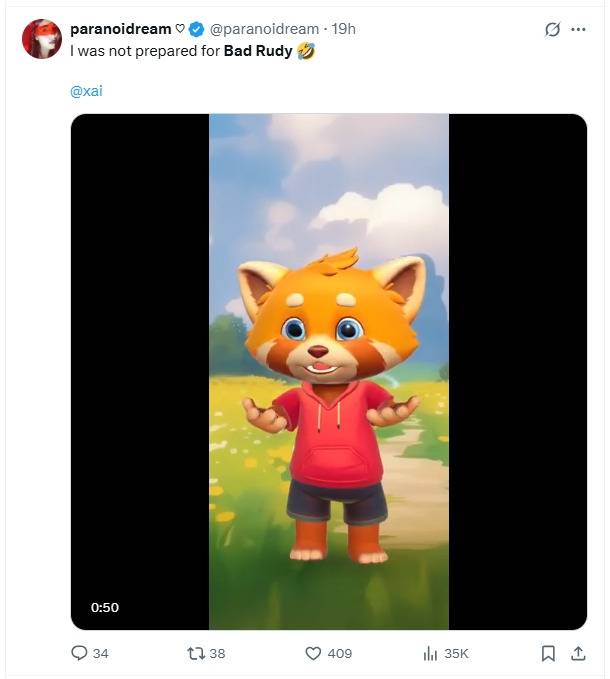Click the 34 replies count
610x679 pixels.
(100, 653)
